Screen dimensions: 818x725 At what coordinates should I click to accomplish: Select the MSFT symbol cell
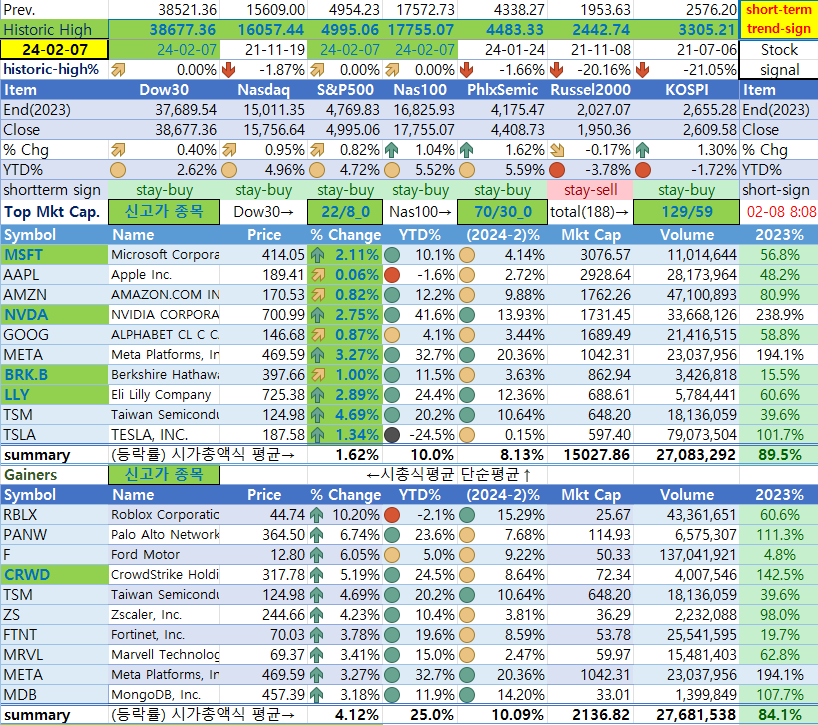coord(54,255)
